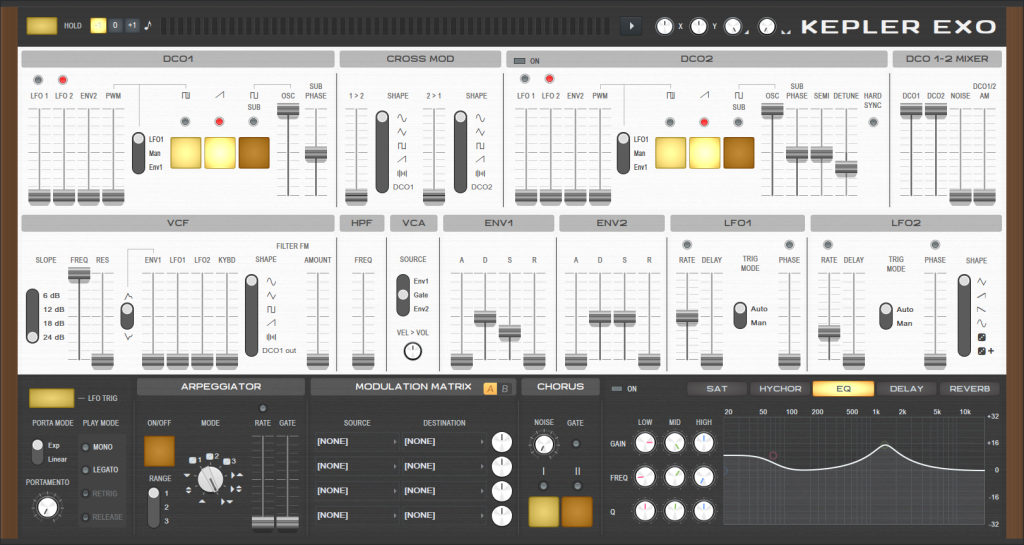Enable DCO2 square wave pad

[x=670, y=153]
